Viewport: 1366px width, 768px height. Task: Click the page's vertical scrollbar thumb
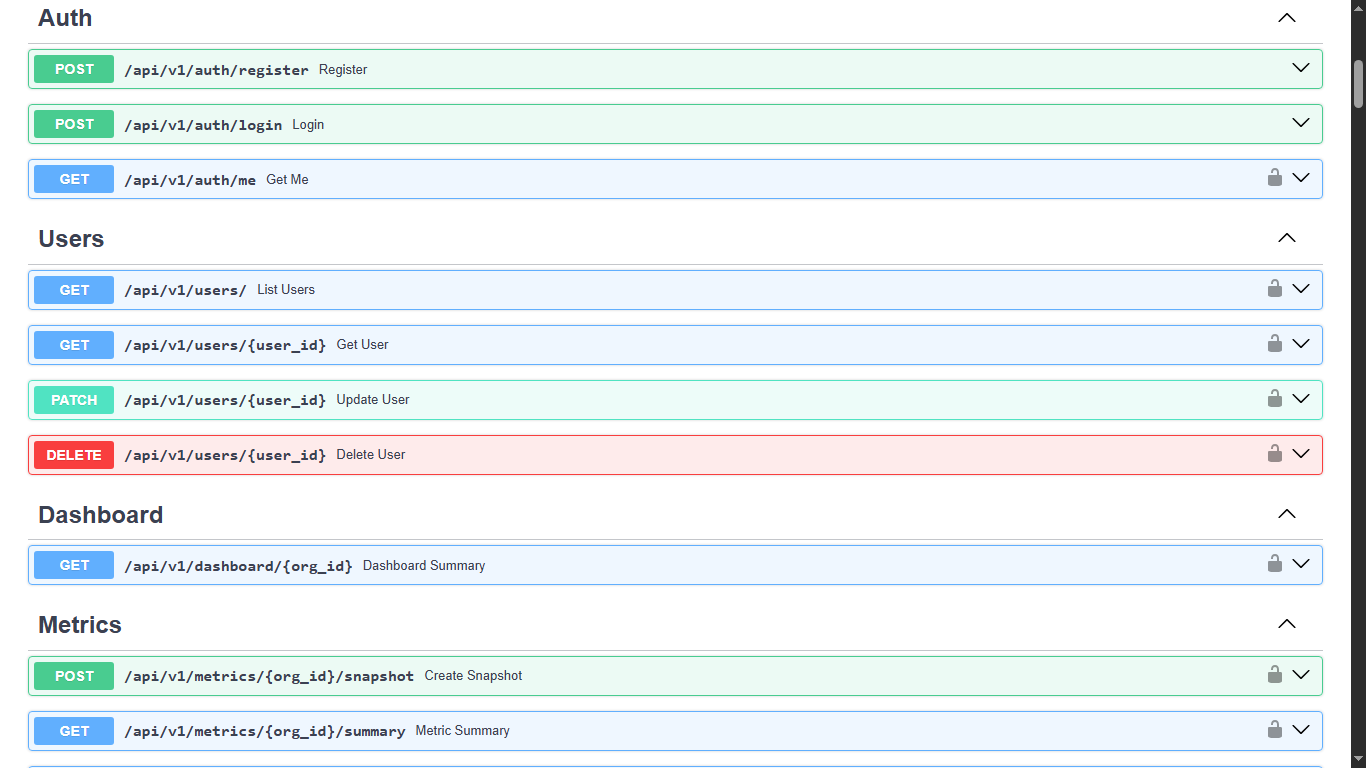coord(1358,84)
